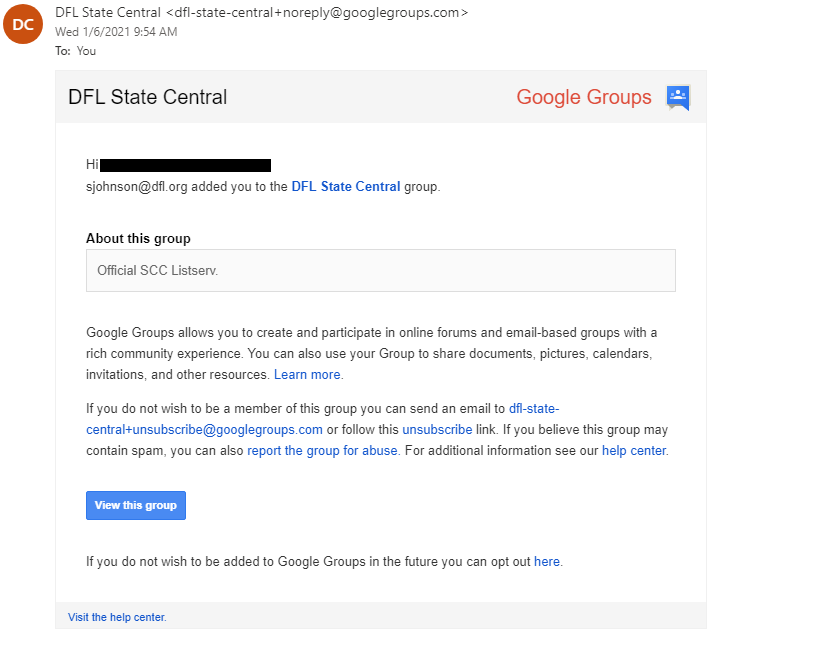The width and height of the screenshot is (836, 645).
Task: Click the date Wed 1/6/2021 9:54 AM
Action: 116,32
